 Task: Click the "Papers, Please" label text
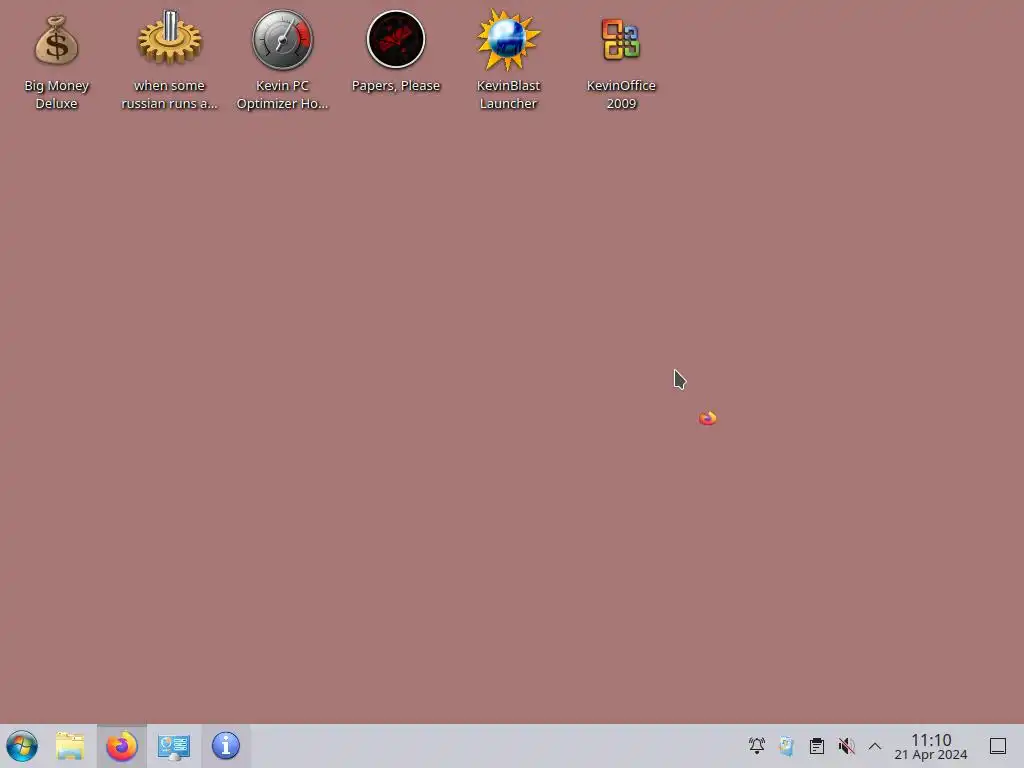[396, 86]
